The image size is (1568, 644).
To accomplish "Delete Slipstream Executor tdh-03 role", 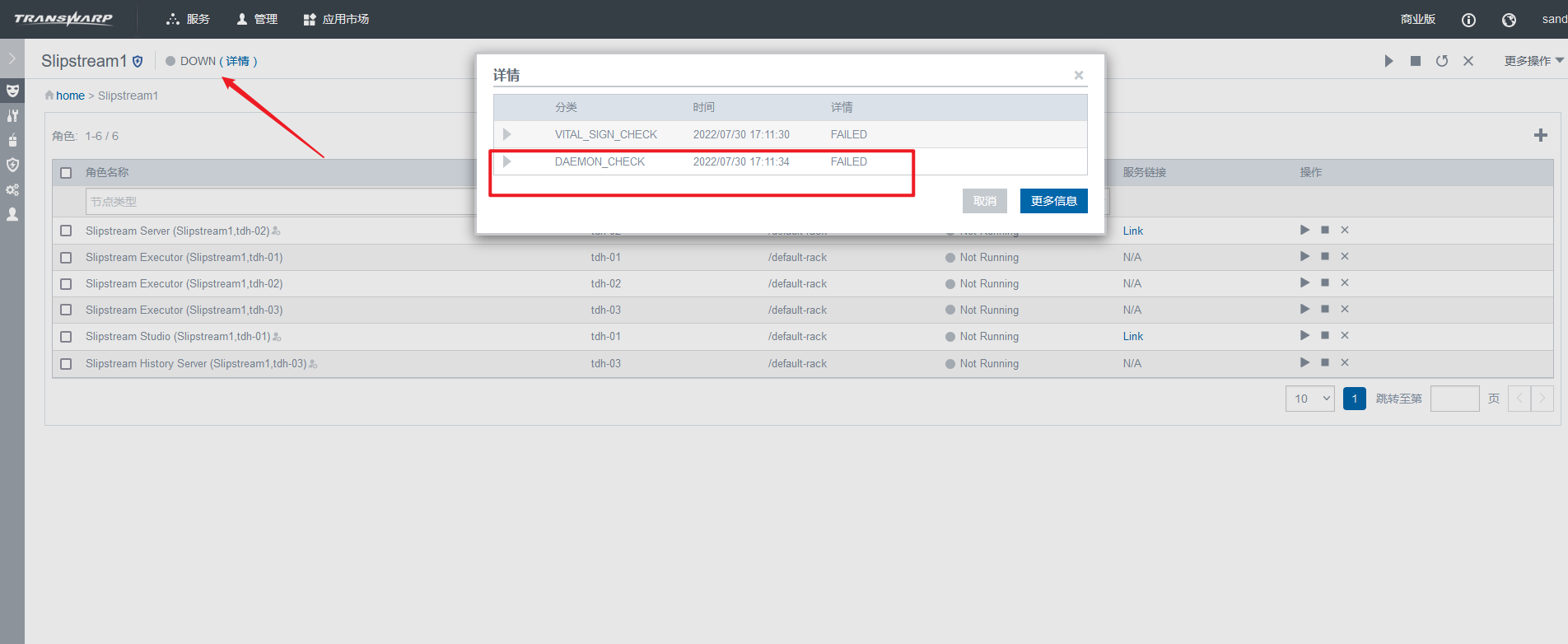I will (1345, 309).
